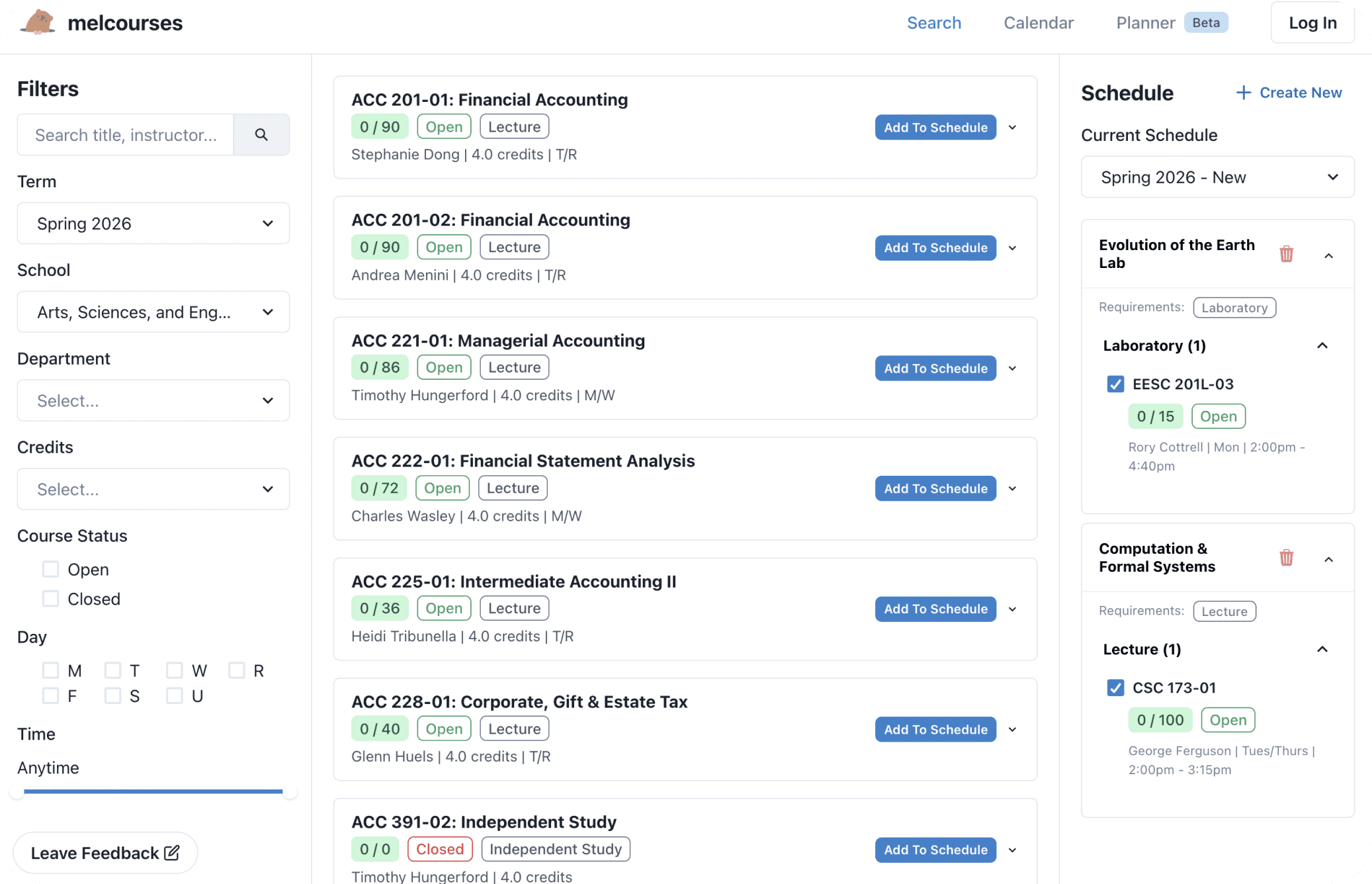Click the magnifier search icon button
1372x884 pixels.
pos(261,135)
